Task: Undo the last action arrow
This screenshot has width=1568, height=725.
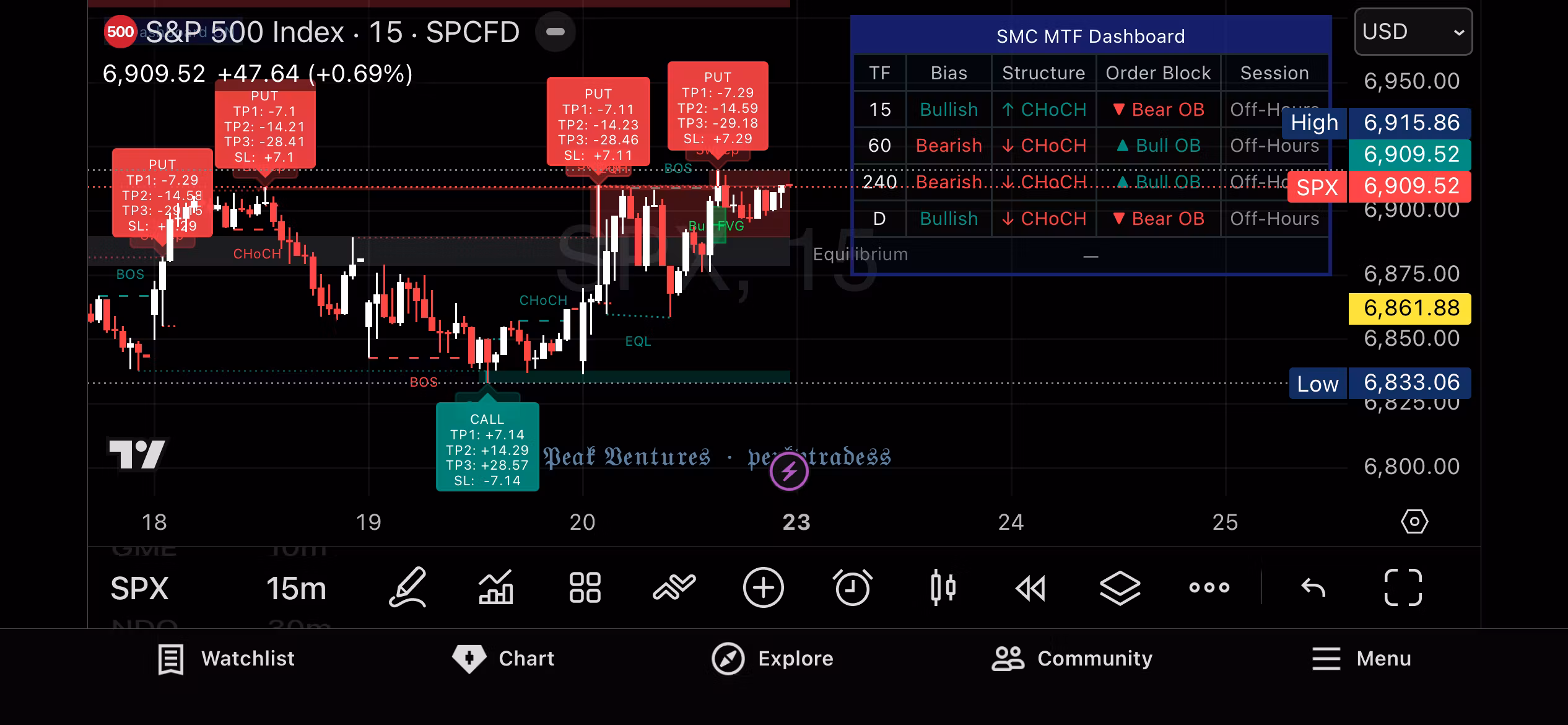Action: [x=1313, y=587]
